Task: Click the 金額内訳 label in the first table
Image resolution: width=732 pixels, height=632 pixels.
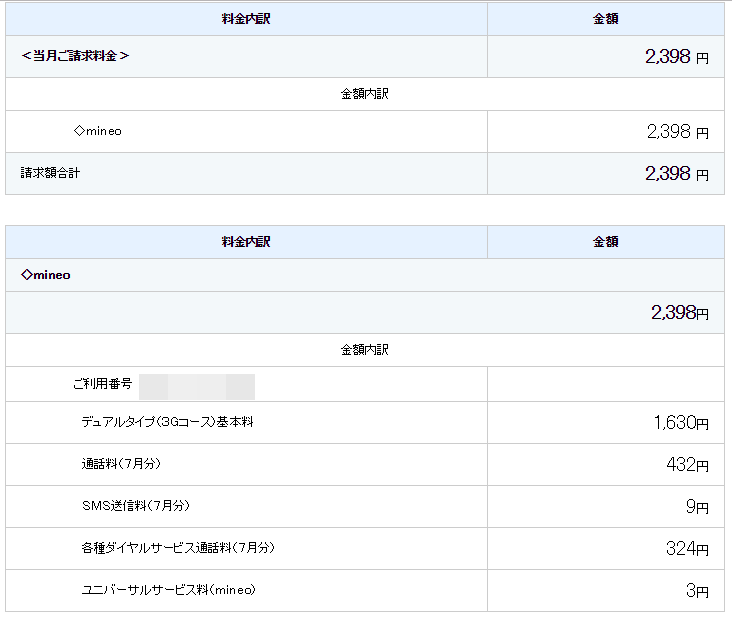Action: pyautogui.click(x=365, y=94)
